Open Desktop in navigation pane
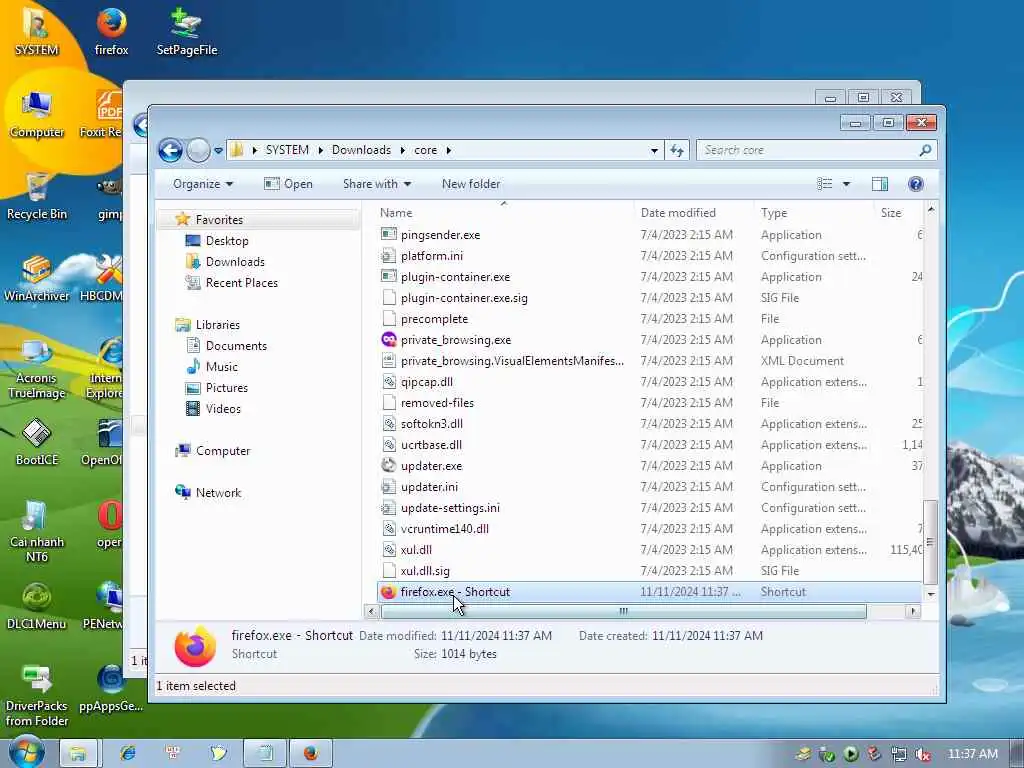The height and width of the screenshot is (768, 1024). 227,241
